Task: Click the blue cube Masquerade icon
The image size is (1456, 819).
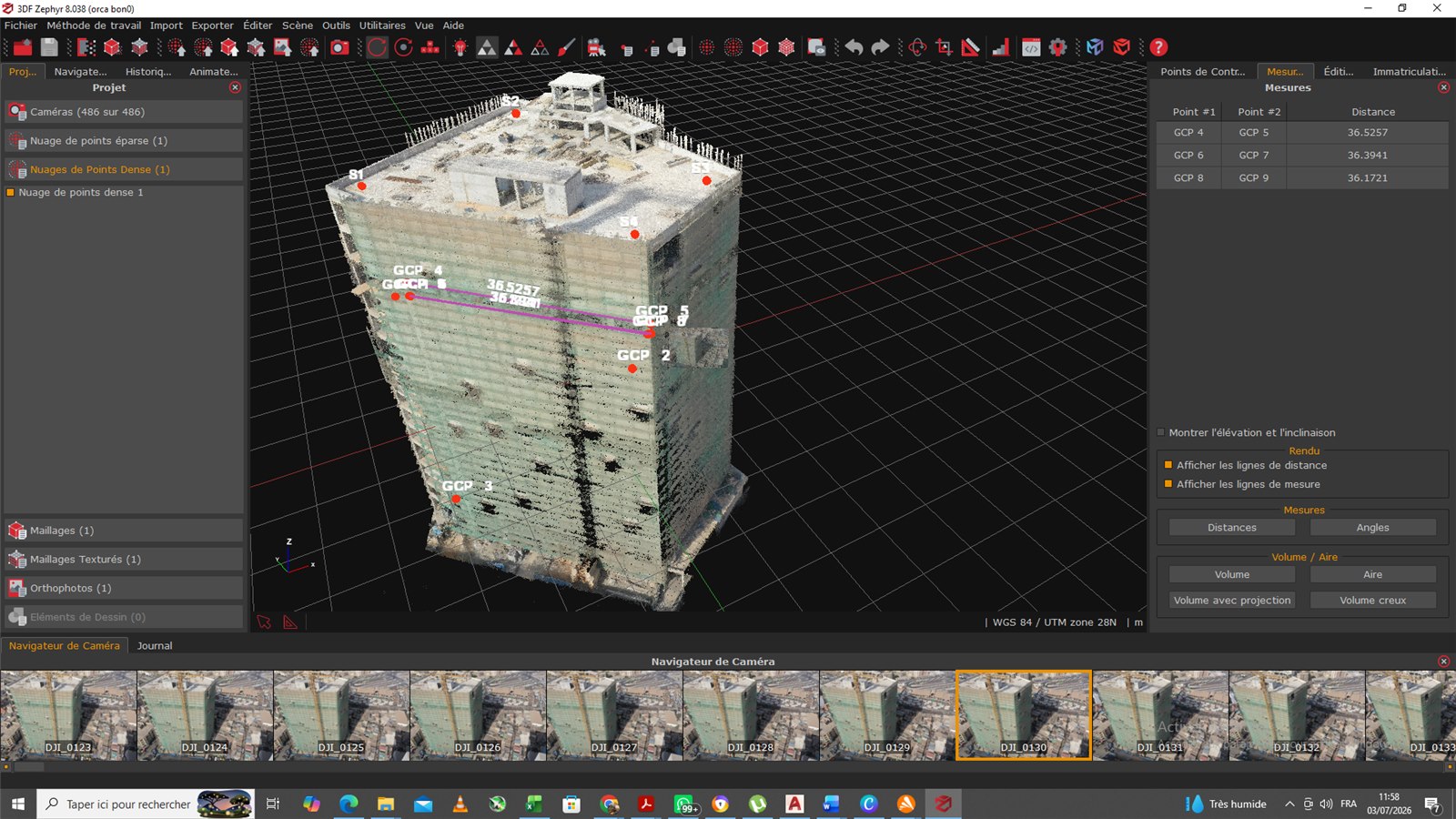Action: tap(1095, 47)
